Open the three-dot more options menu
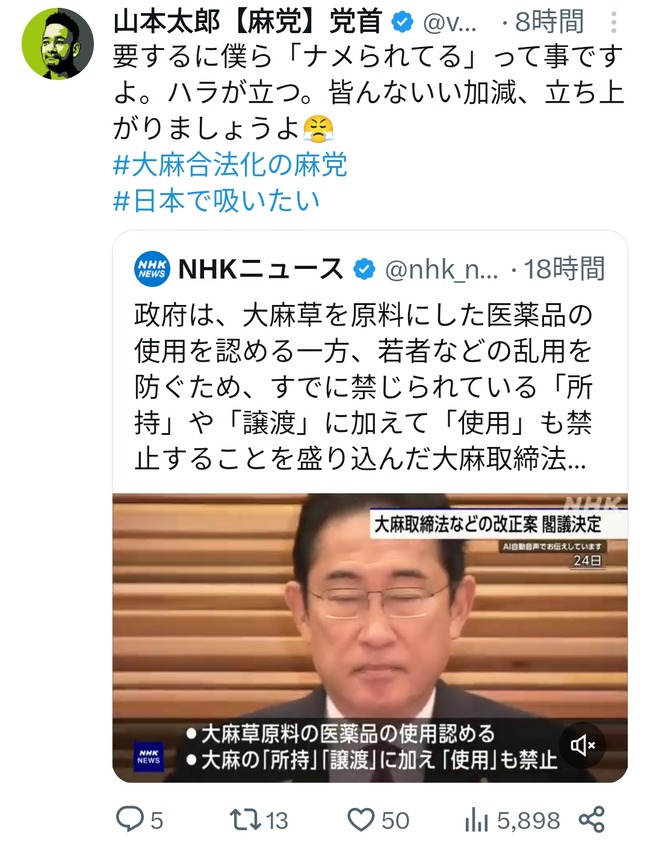Viewport: 650px width, 844px height. coord(613,23)
